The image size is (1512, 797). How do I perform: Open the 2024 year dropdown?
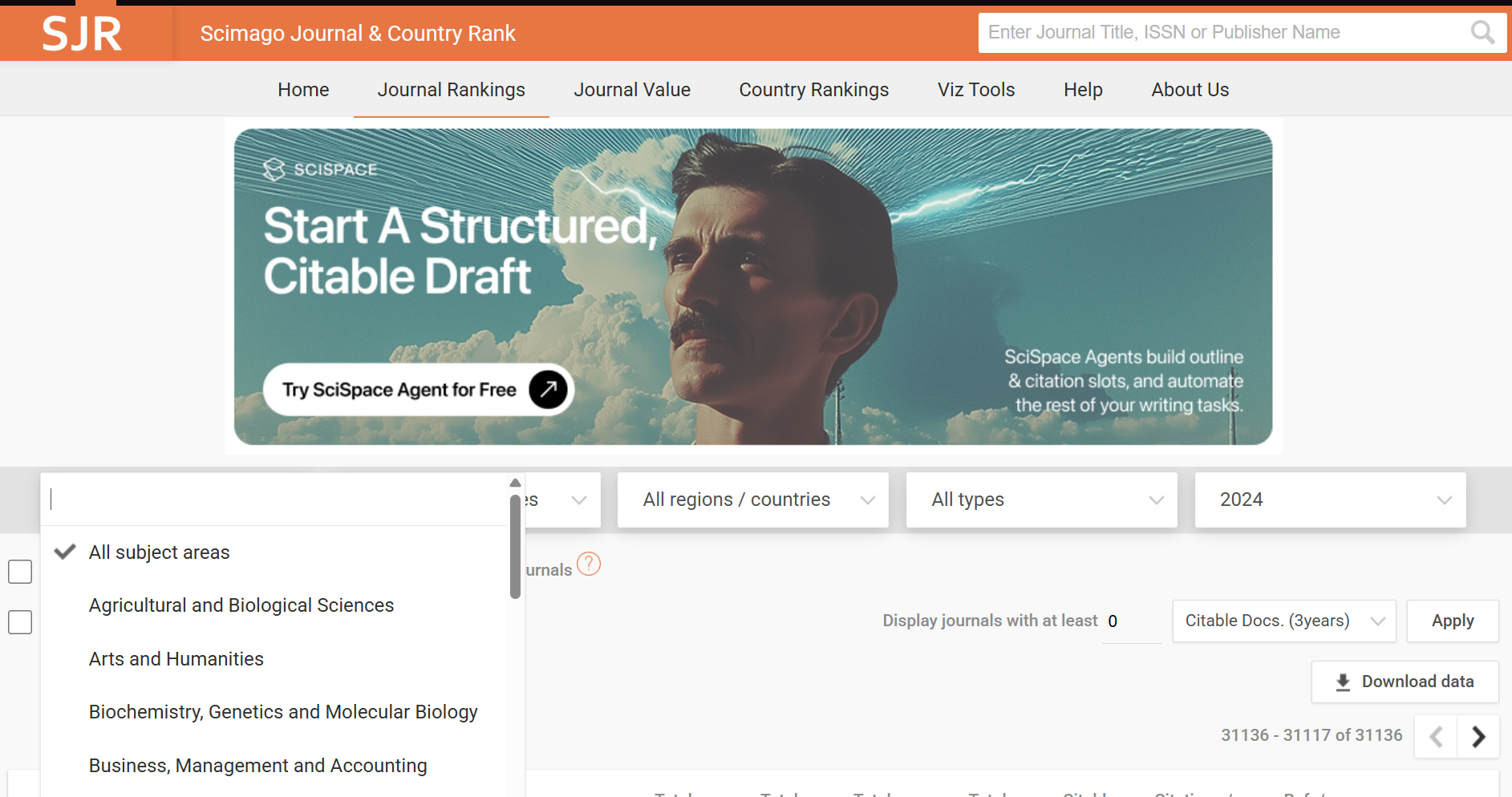1330,500
